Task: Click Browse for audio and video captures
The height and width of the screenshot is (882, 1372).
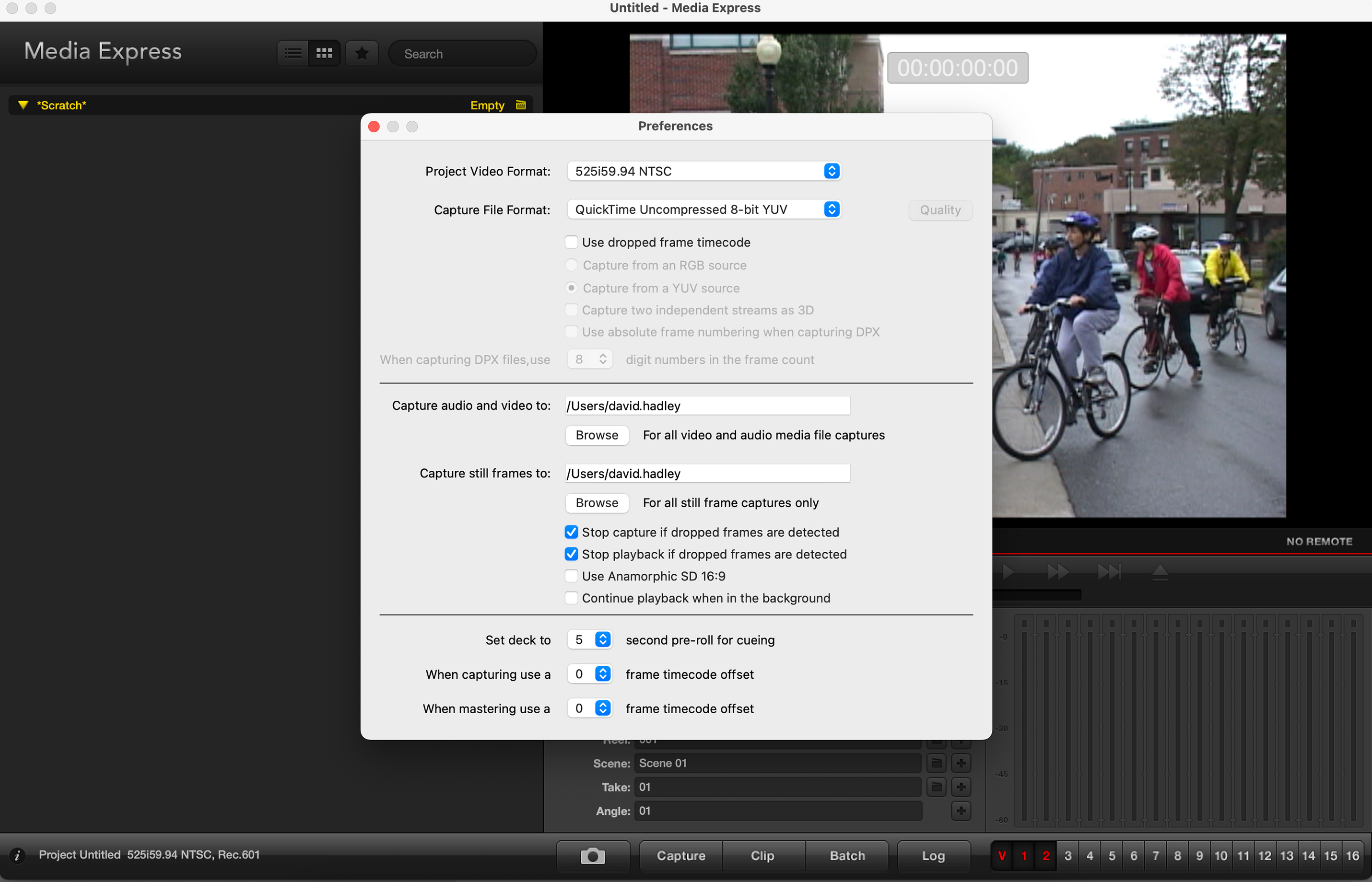Action: coord(597,435)
